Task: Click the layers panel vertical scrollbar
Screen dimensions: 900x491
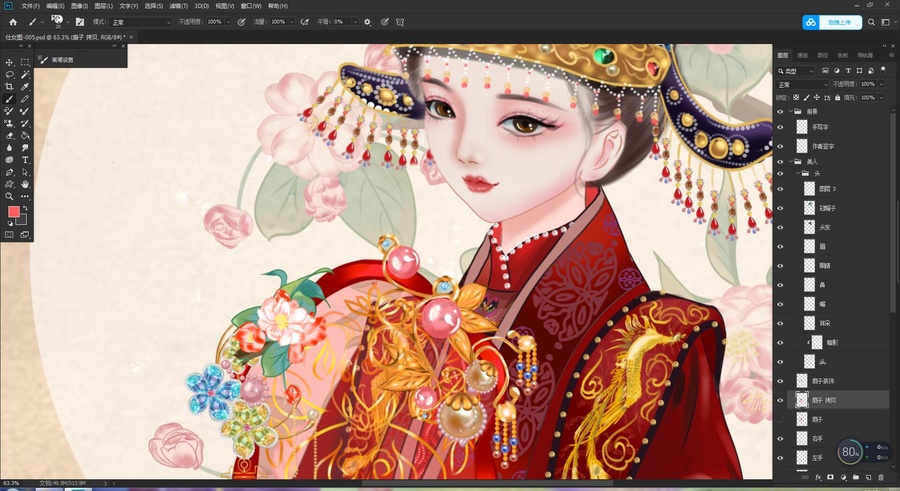Action: click(x=892, y=212)
